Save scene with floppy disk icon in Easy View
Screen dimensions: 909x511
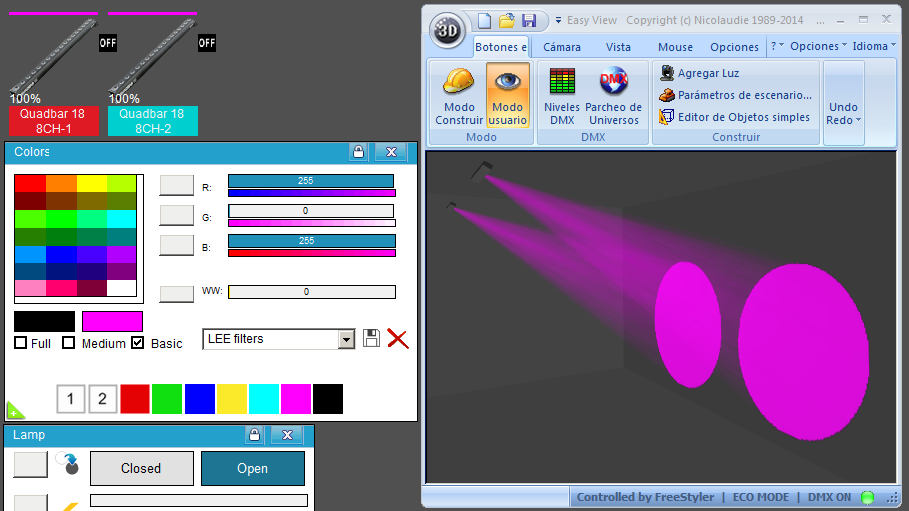(529, 21)
